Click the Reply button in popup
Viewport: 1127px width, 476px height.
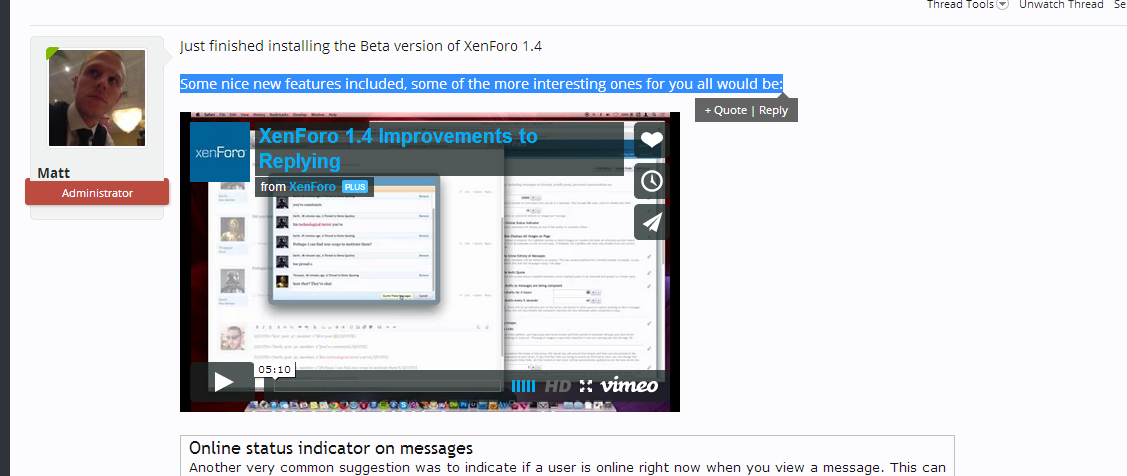point(773,110)
